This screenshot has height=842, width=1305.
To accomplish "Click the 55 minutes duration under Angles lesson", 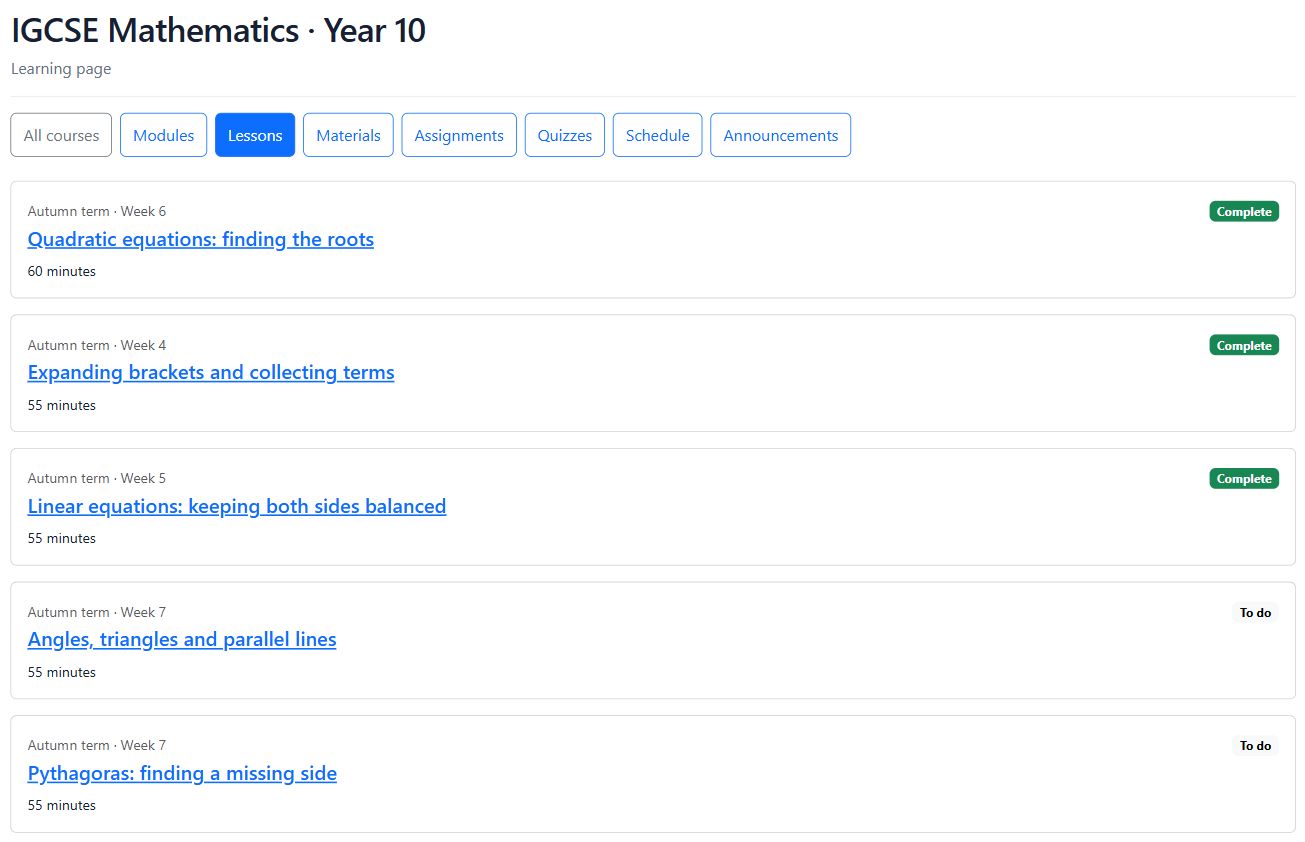I will pyautogui.click(x=62, y=672).
